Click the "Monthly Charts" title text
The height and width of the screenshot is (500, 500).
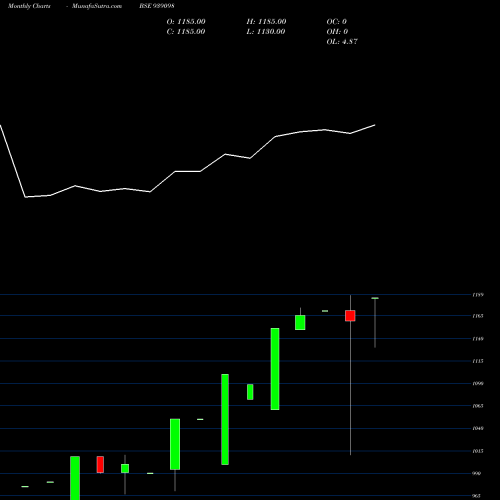29,6
